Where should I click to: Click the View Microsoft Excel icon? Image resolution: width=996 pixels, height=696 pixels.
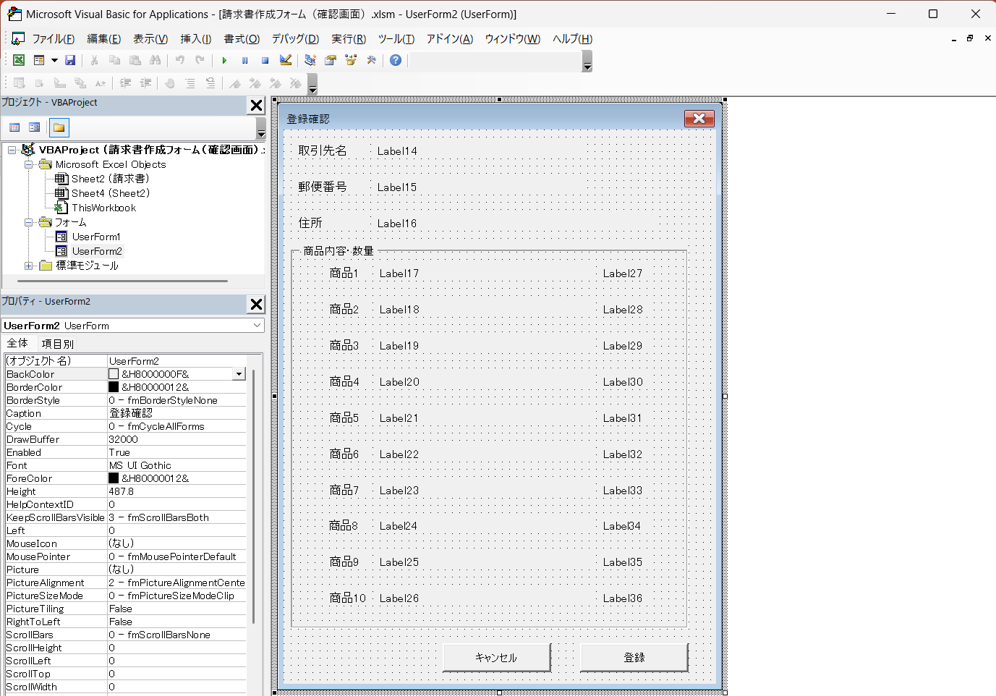click(18, 60)
